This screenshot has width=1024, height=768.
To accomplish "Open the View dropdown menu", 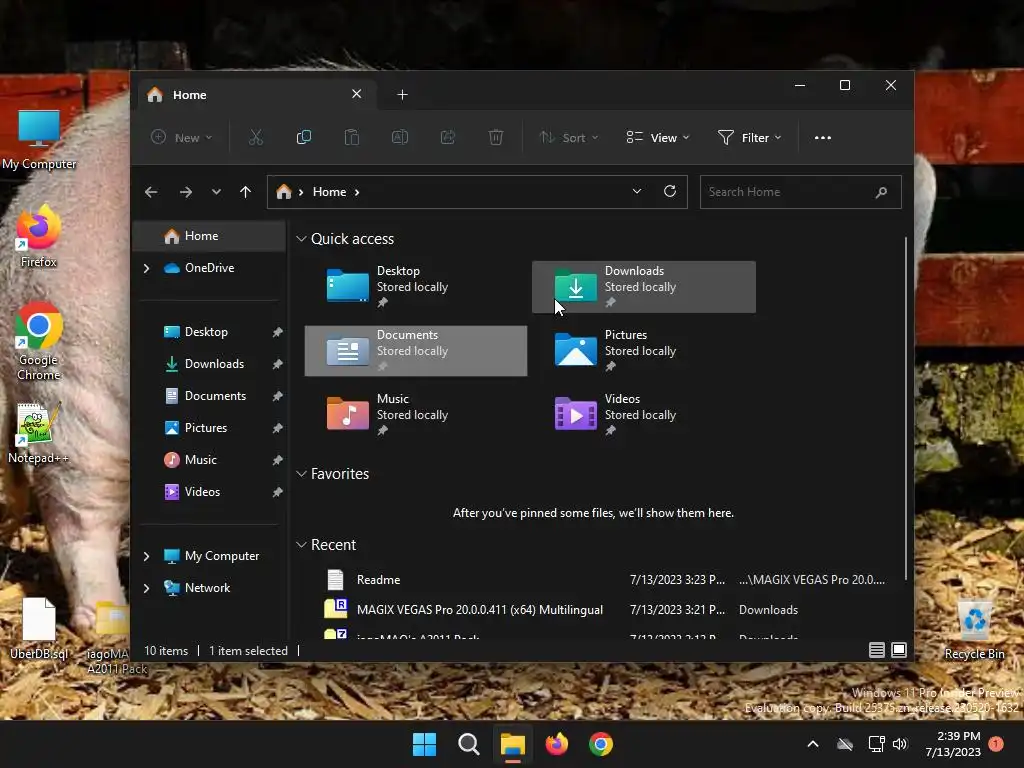I will (658, 138).
